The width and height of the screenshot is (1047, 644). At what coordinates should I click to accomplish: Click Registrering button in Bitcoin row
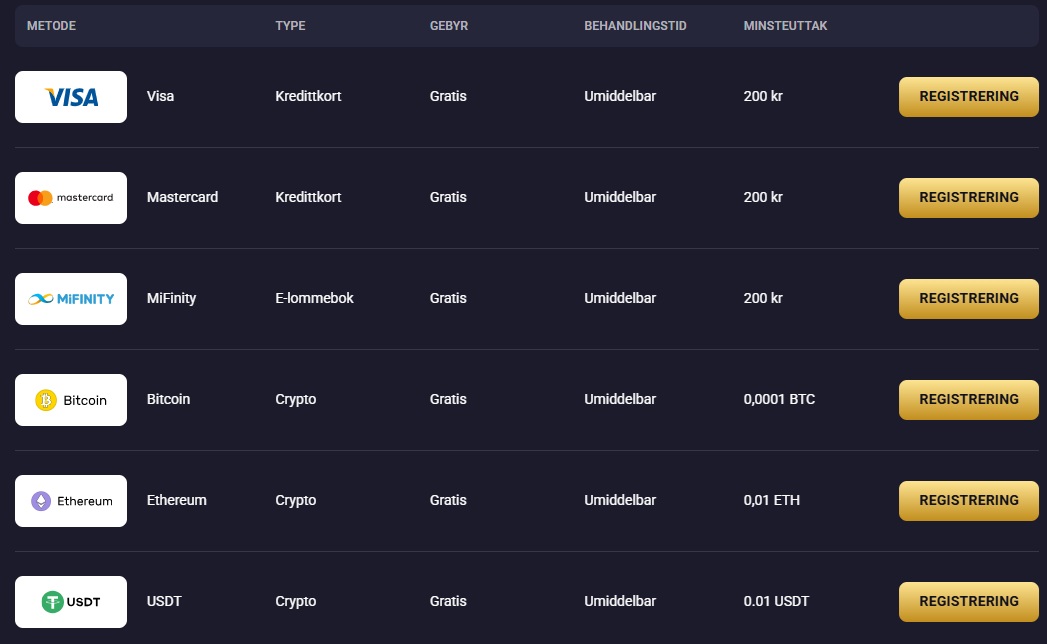[x=968, y=399]
